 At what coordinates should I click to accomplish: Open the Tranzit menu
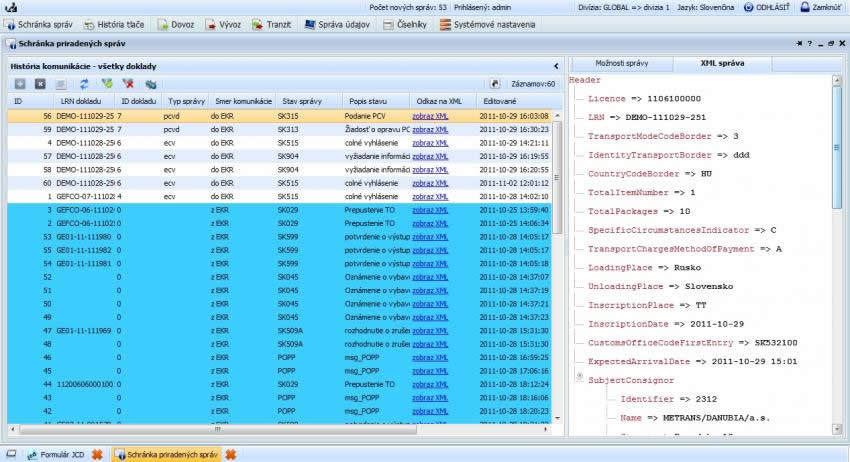[x=272, y=25]
